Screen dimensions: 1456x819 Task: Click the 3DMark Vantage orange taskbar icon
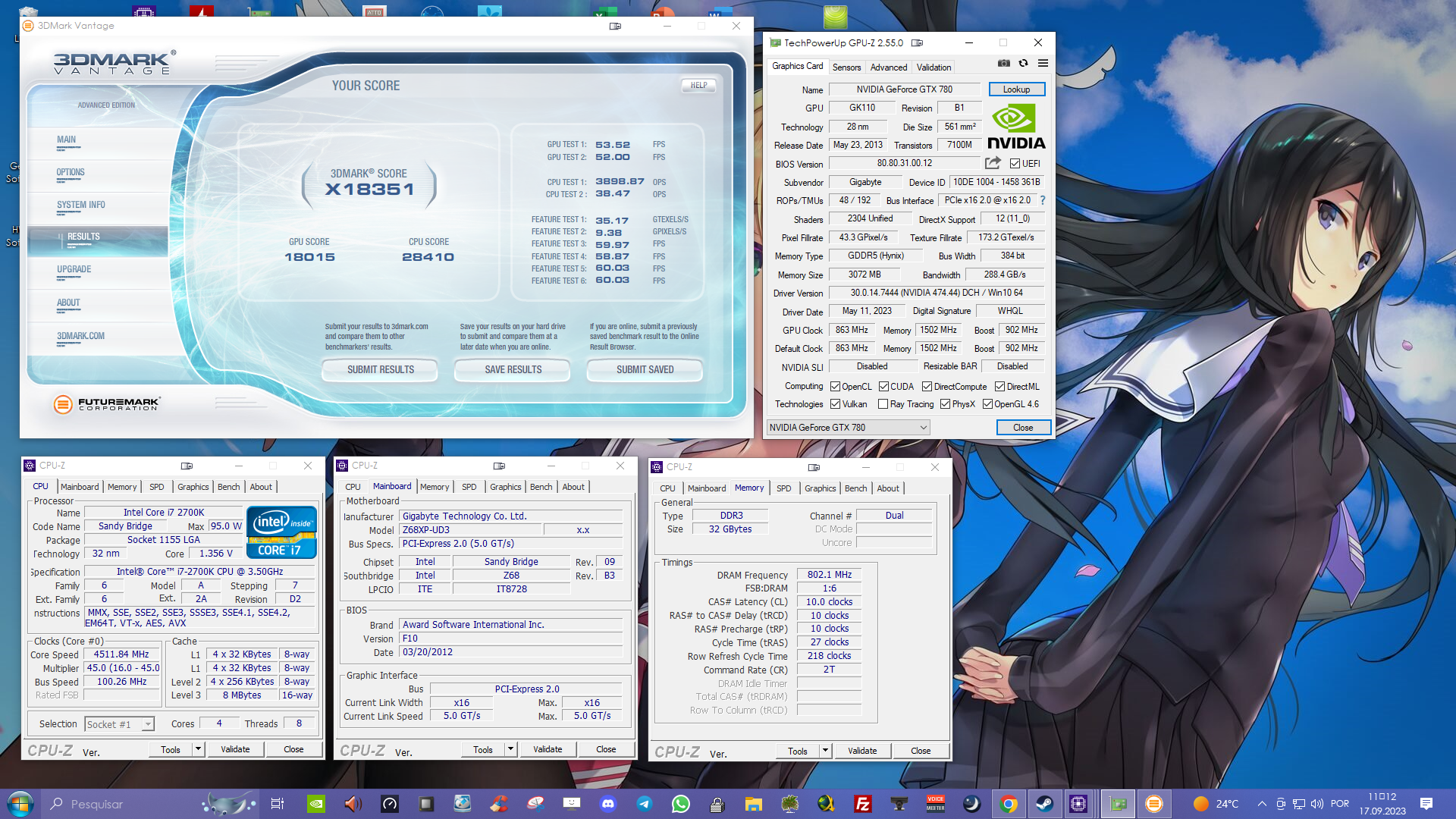(1154, 804)
